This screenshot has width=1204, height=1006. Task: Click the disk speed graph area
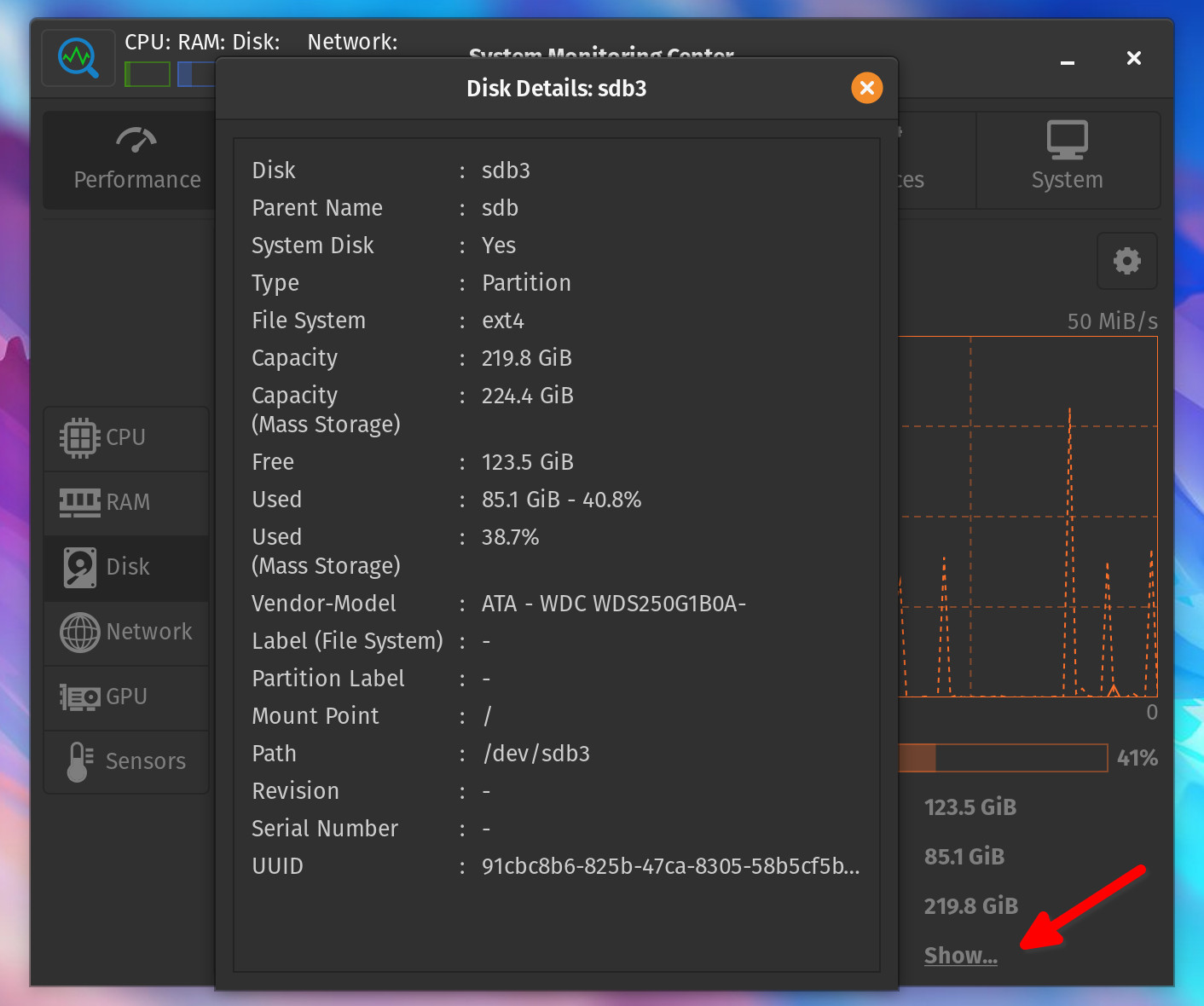point(1027,516)
